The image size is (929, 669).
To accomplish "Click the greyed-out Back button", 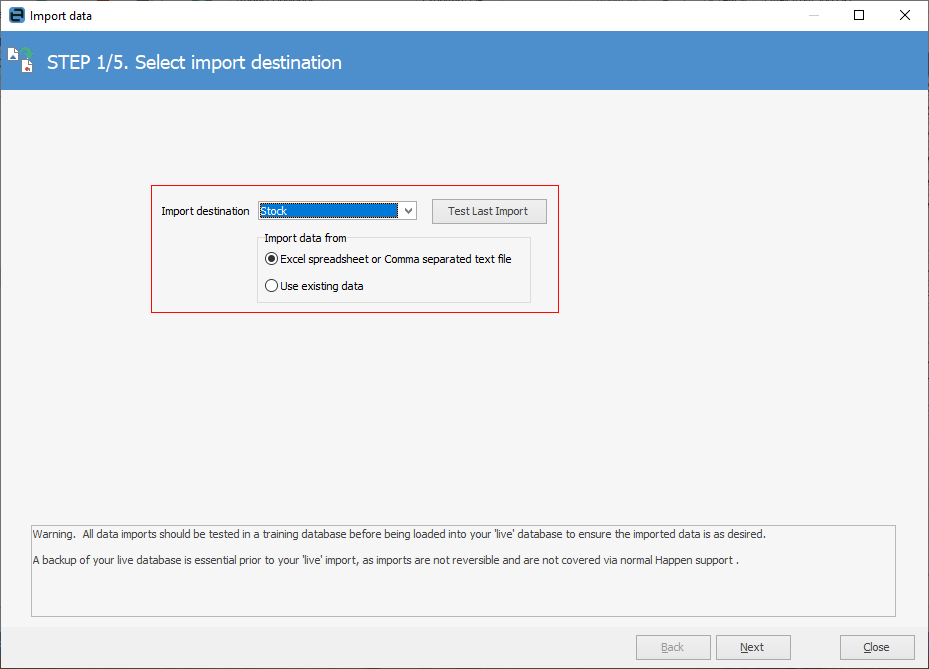I will [673, 647].
